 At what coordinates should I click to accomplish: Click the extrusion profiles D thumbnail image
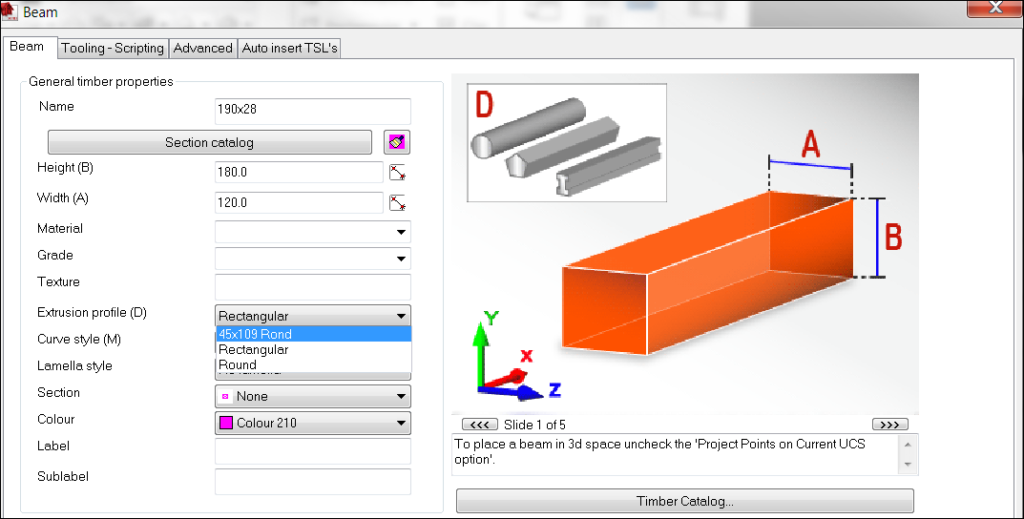pos(567,142)
